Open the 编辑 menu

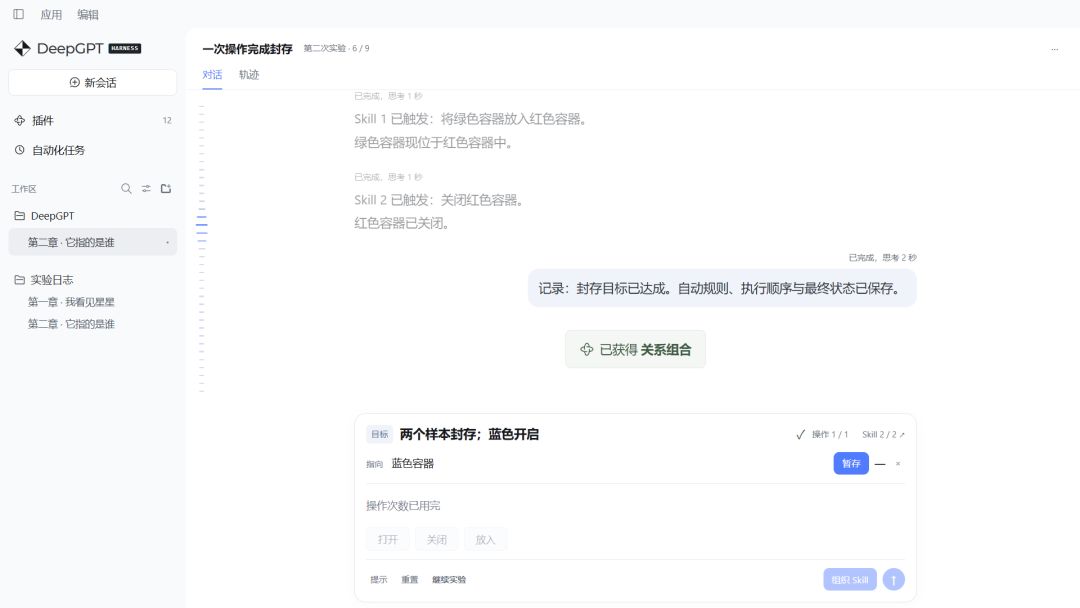point(87,14)
